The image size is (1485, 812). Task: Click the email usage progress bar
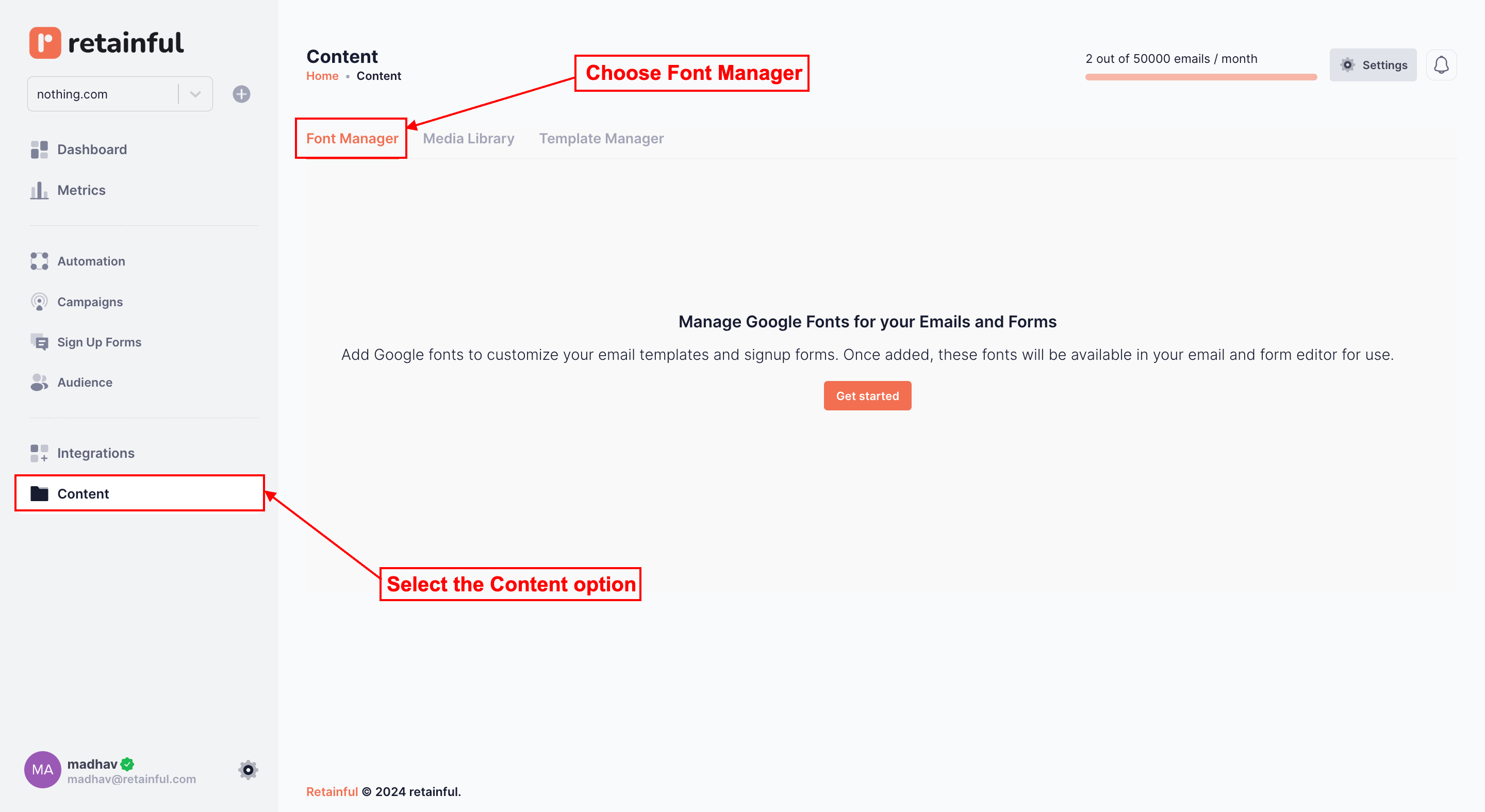1201,77
